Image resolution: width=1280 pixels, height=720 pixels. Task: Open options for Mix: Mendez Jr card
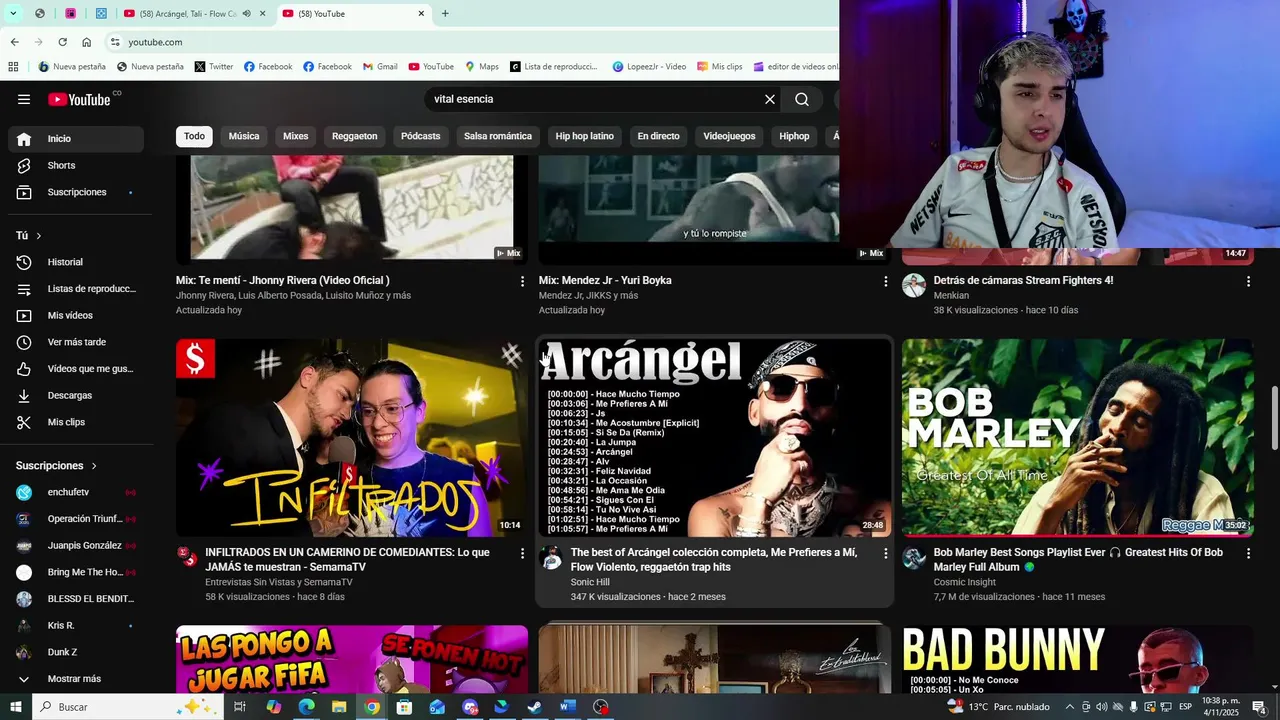885,282
